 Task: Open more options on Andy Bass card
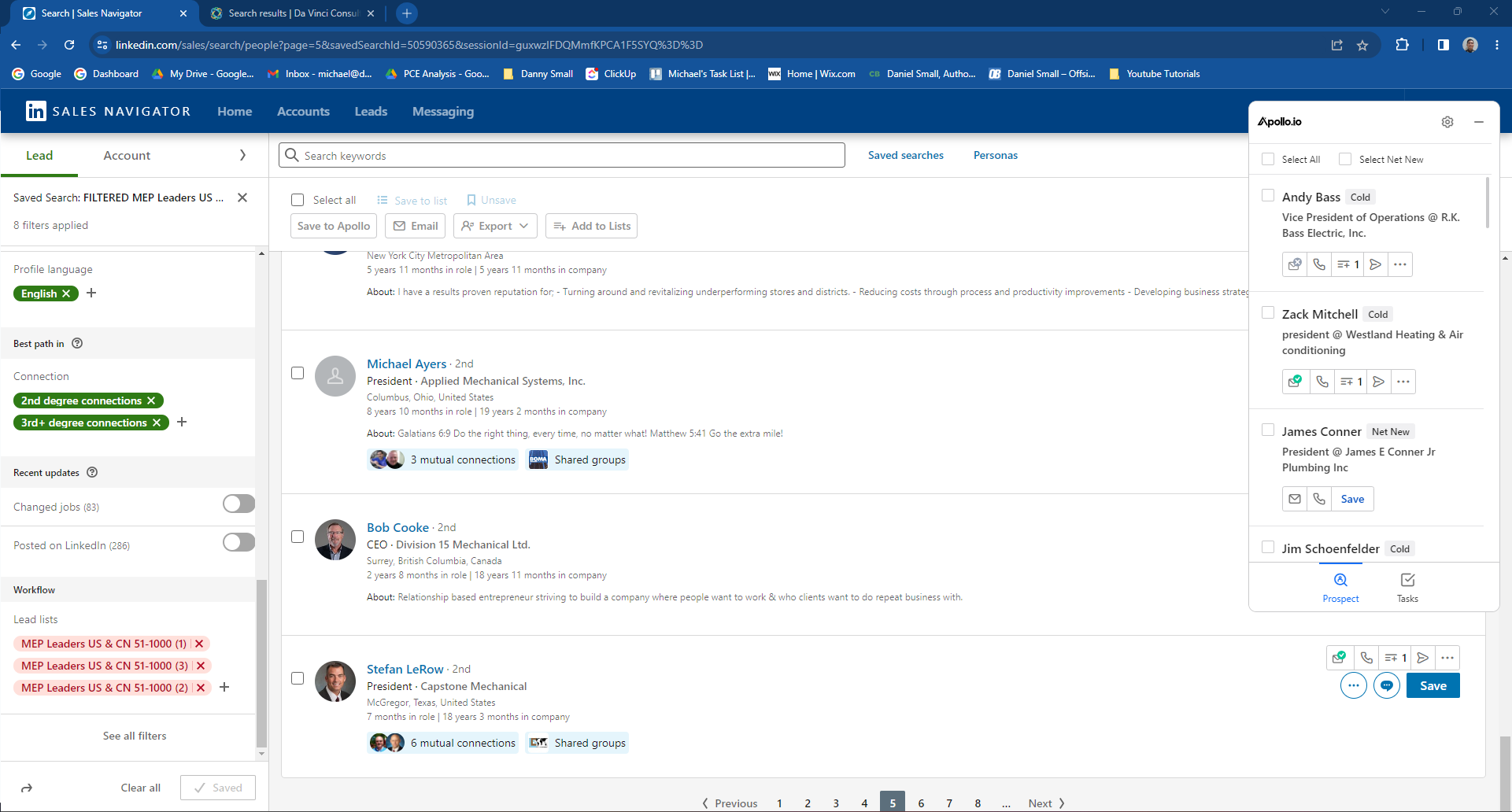[x=1399, y=264]
